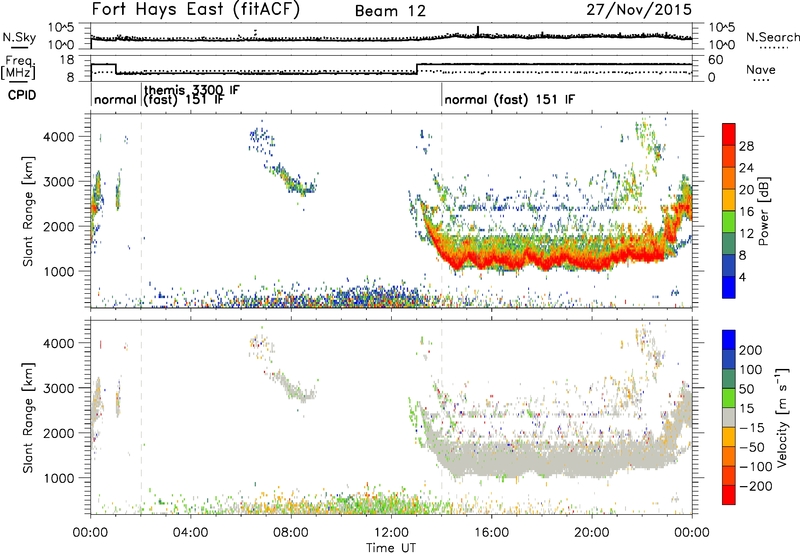Viewport: 800px width, 554px height.
Task: Select the 200 label on velocity colorbar
Action: (751, 350)
